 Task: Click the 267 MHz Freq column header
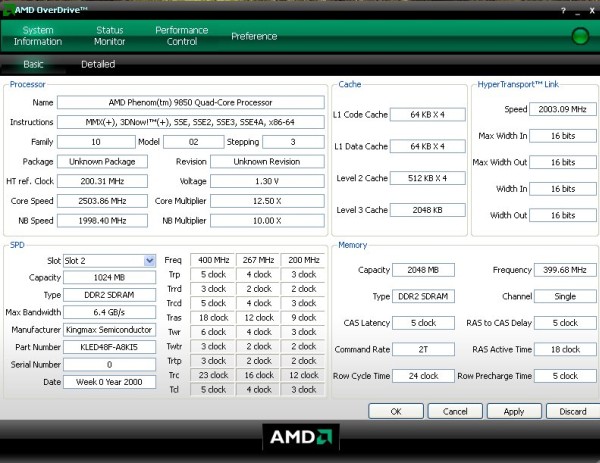[x=258, y=260]
